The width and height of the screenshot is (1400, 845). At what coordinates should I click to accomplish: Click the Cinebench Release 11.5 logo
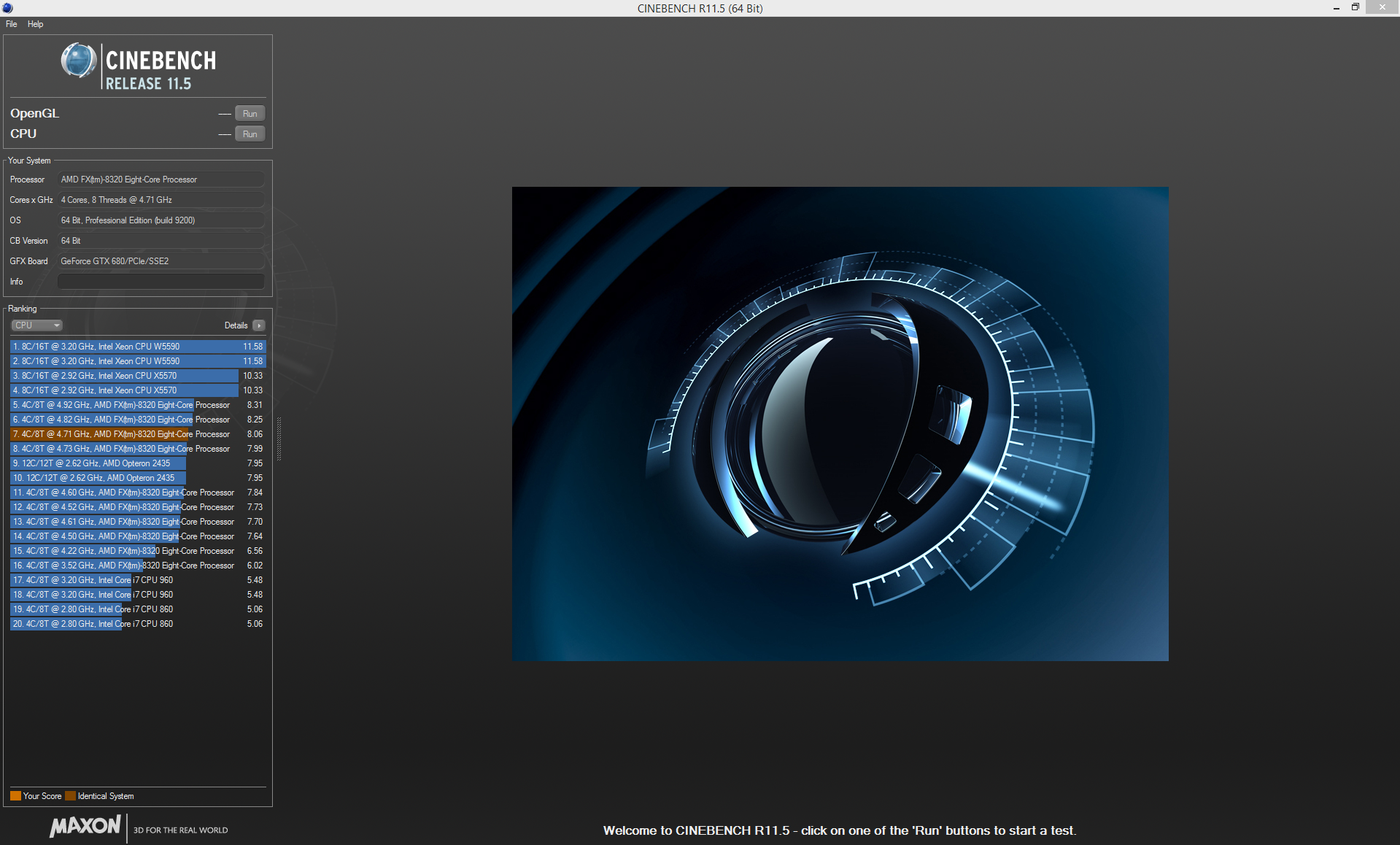coord(139,66)
